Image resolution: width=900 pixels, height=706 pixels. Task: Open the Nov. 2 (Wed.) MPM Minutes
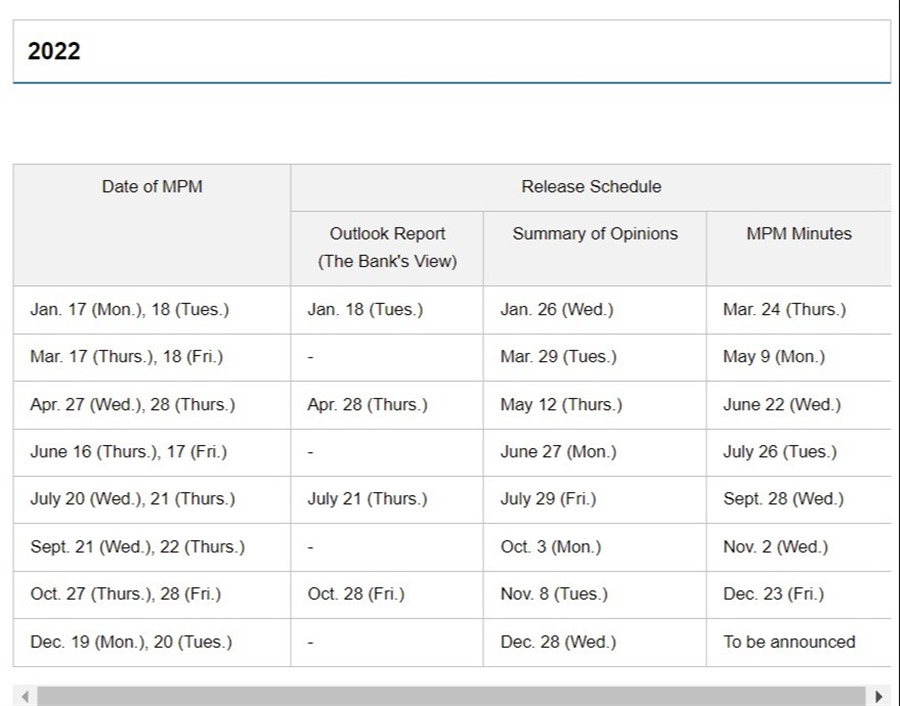click(x=775, y=547)
